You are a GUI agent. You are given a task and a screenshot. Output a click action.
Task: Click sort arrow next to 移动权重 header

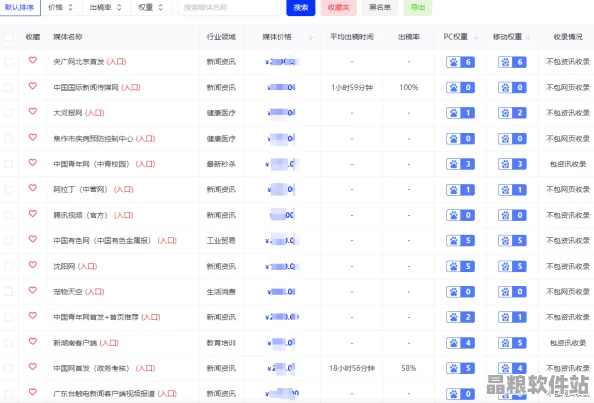click(x=528, y=37)
